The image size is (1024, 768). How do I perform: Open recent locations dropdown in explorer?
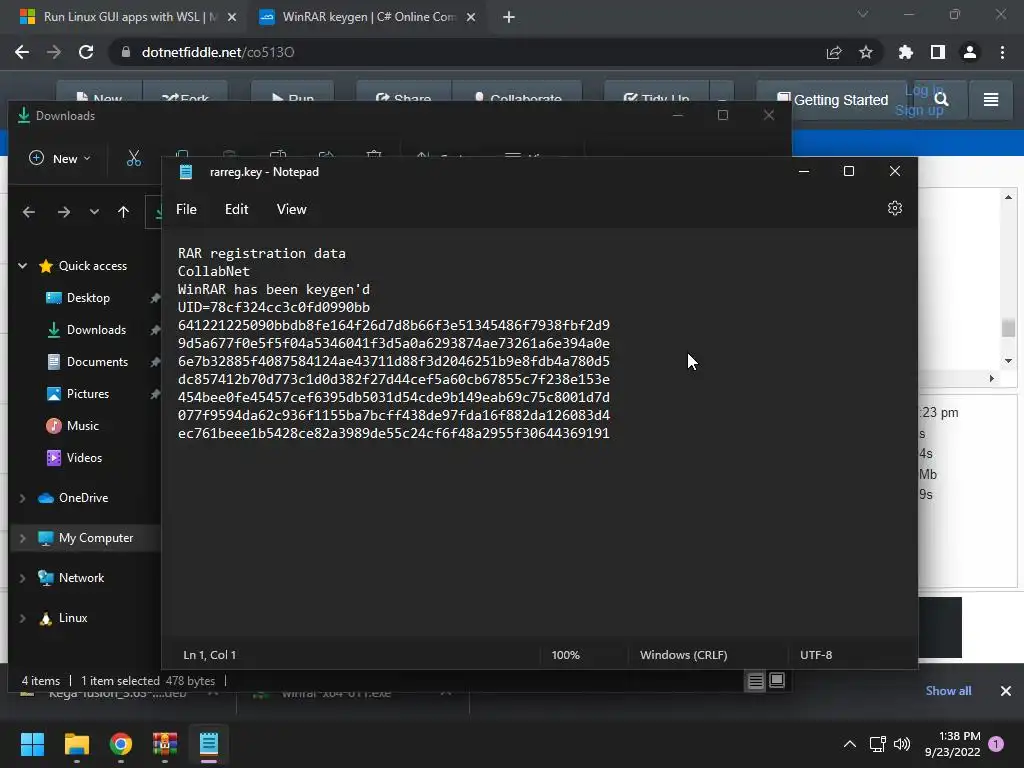[94, 212]
